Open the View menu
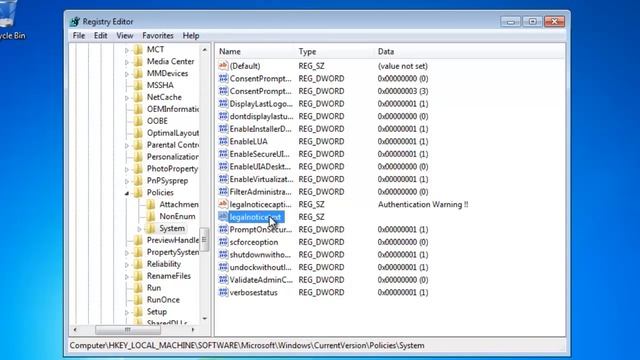The image size is (640, 360). tap(124, 36)
